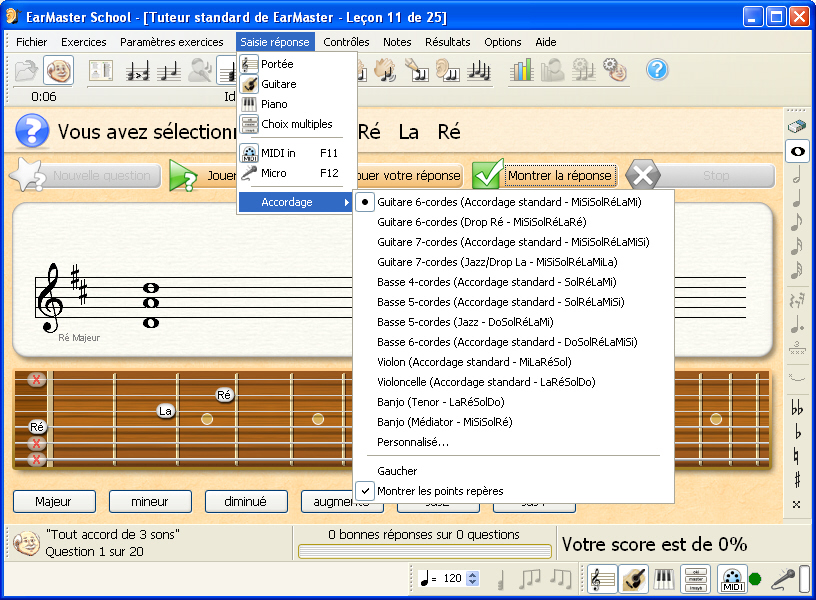Choose Guitare from Saisie réponse menu
The height and width of the screenshot is (600, 816).
click(295, 84)
